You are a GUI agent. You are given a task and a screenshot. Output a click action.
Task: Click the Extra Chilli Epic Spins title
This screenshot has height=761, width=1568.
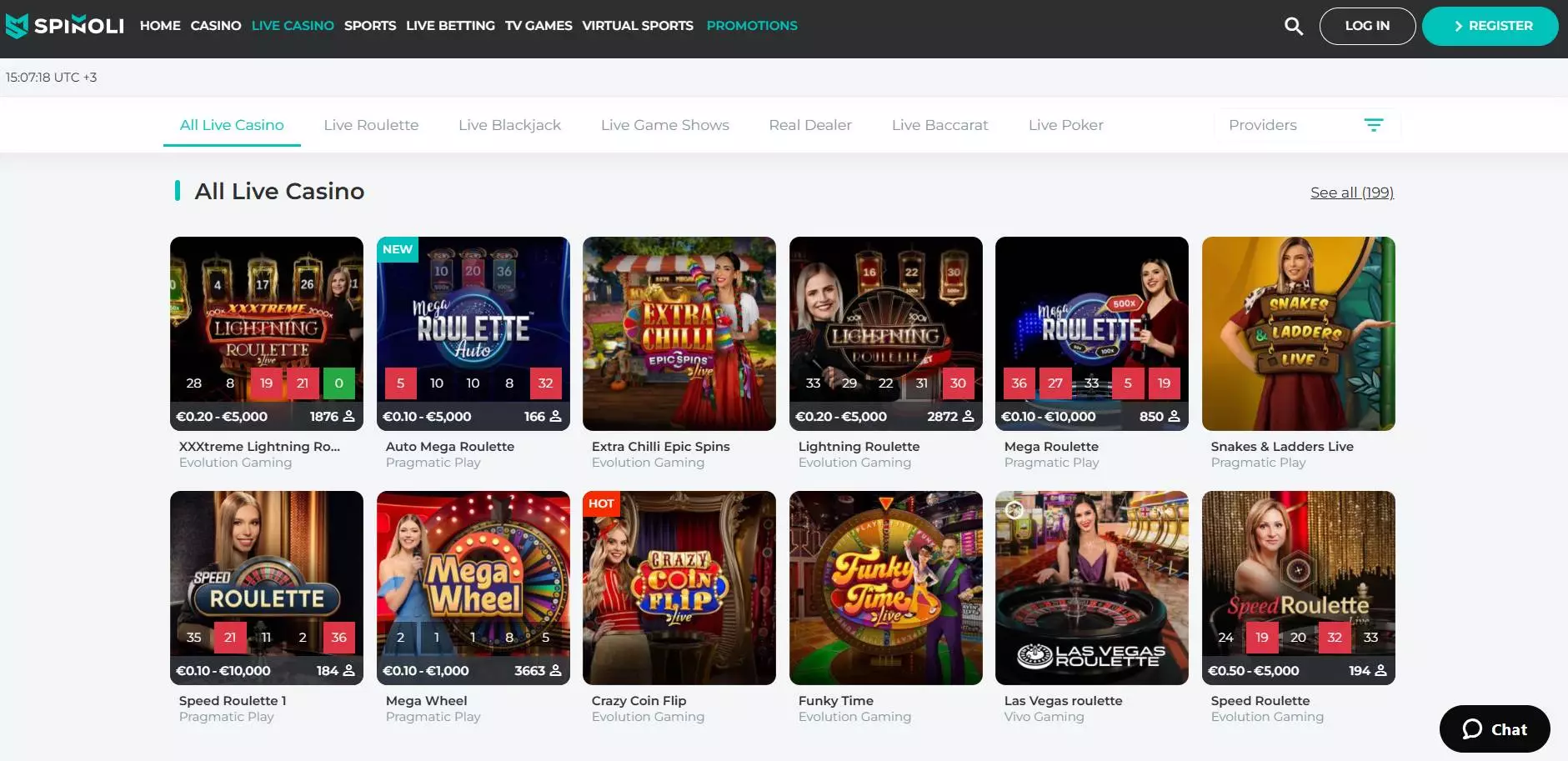[661, 447]
